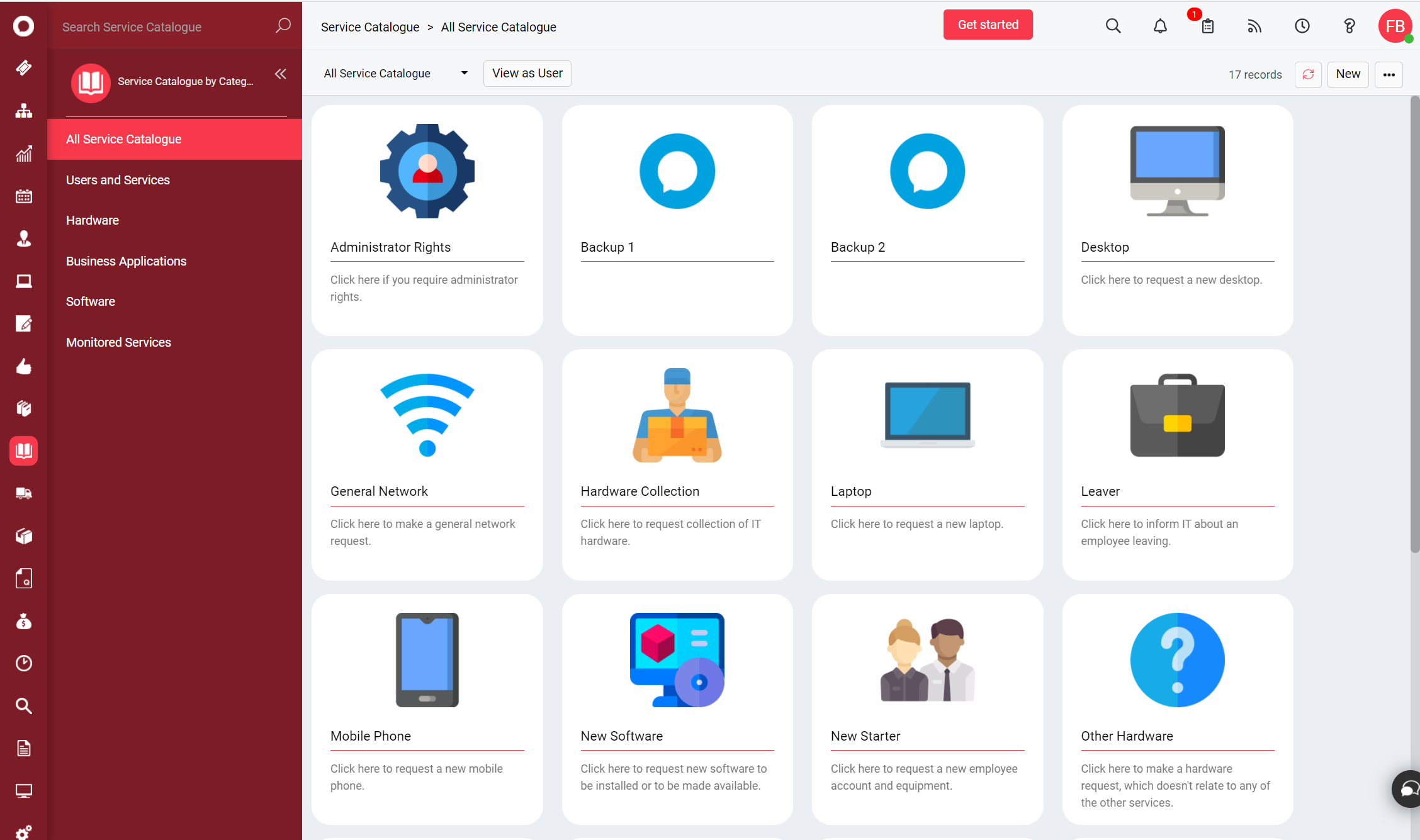Click the FB profile avatar
The image size is (1420, 840).
1395,26
